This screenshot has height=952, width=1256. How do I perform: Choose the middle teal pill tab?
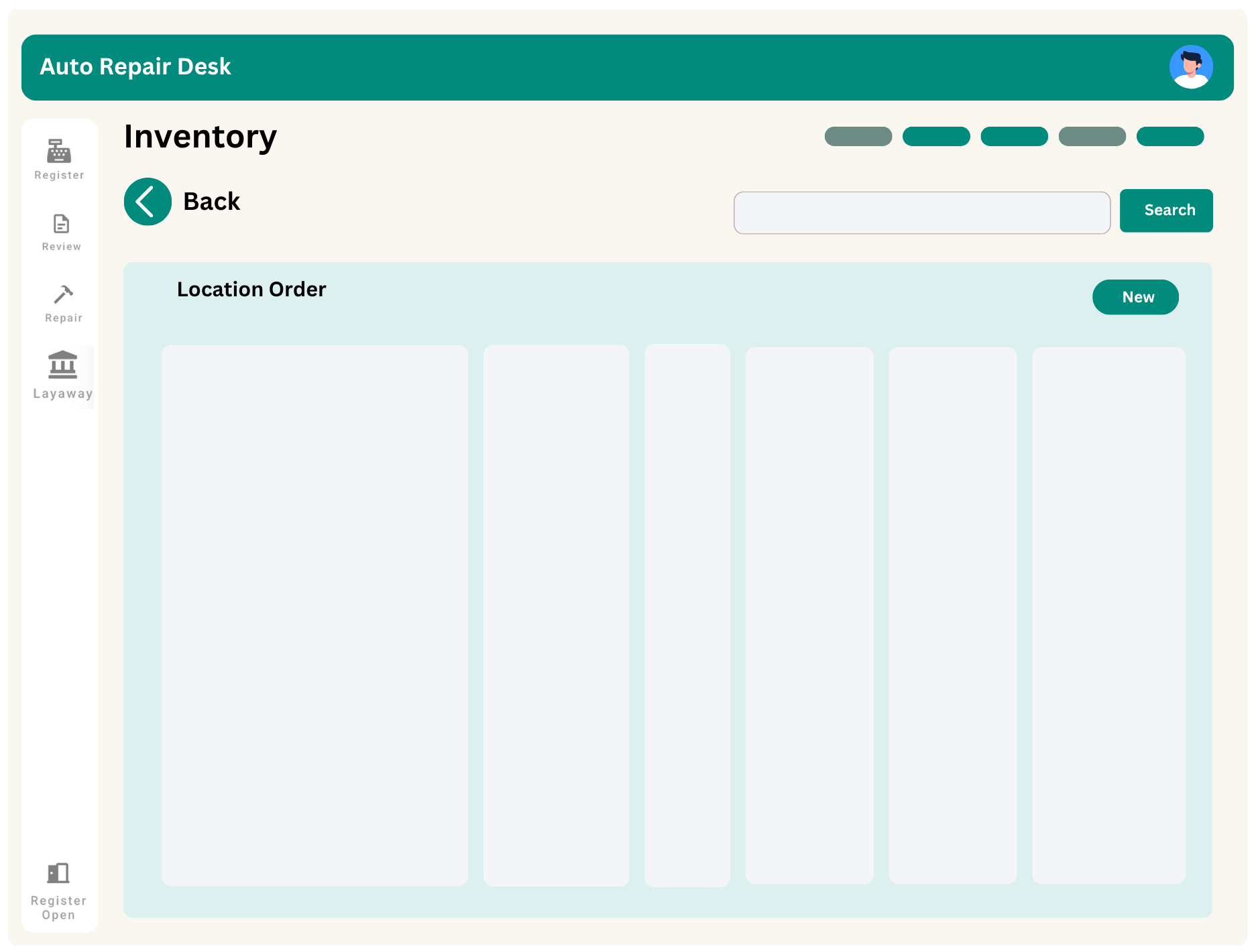[x=1013, y=136]
